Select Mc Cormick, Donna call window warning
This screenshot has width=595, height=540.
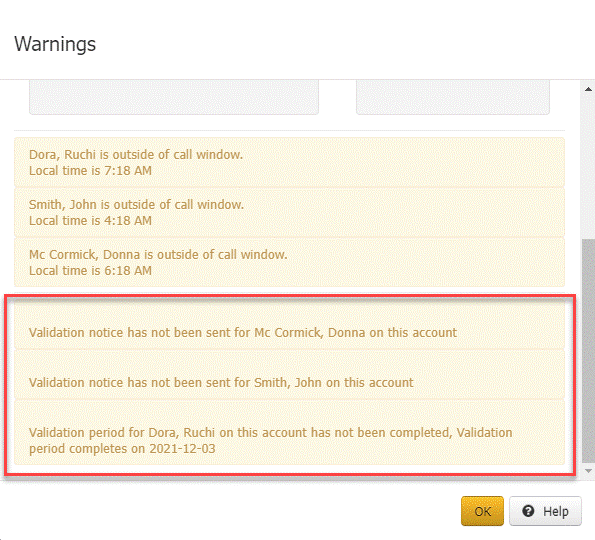point(290,262)
